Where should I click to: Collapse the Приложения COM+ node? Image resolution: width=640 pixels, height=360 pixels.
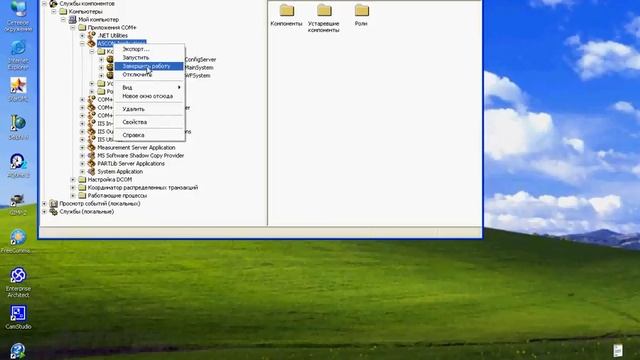(73, 28)
